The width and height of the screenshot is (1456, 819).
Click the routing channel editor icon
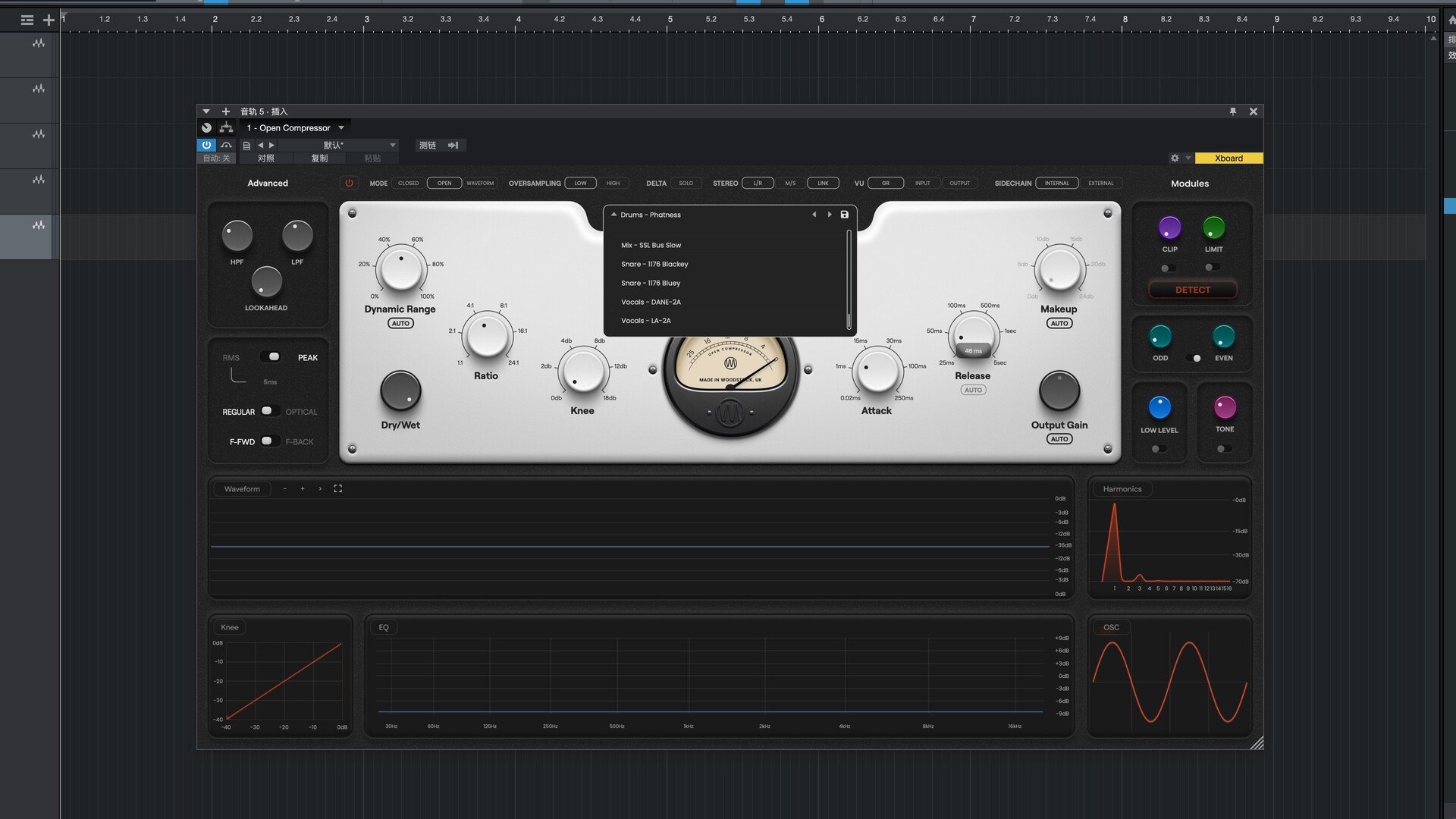pyautogui.click(x=226, y=127)
